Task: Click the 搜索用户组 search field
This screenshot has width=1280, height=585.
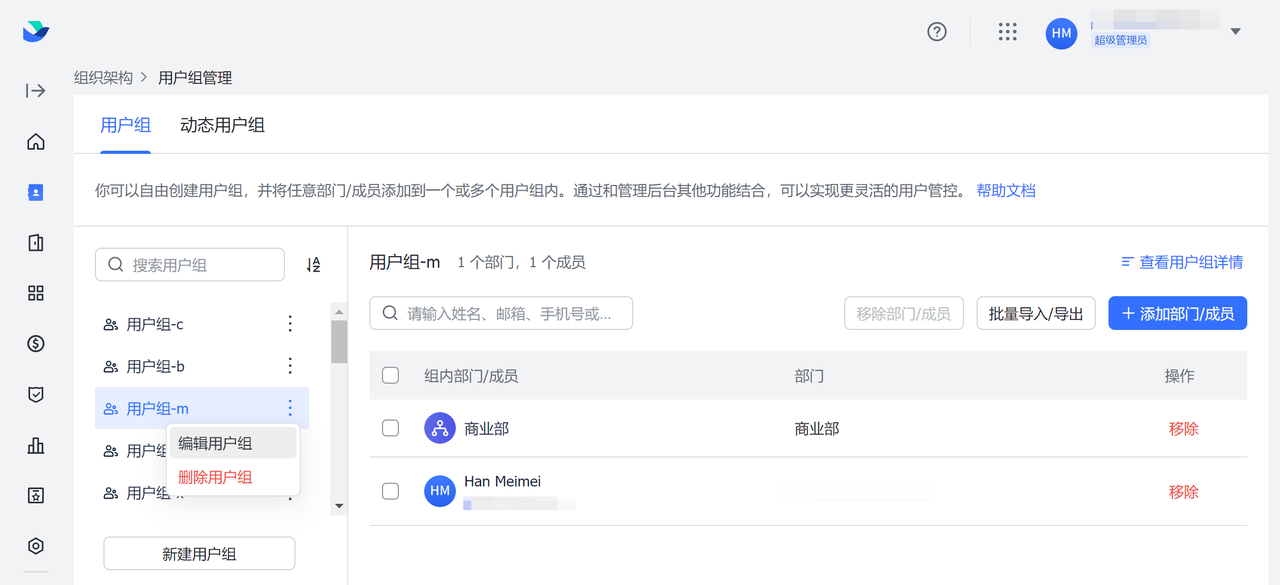Action: coord(190,265)
